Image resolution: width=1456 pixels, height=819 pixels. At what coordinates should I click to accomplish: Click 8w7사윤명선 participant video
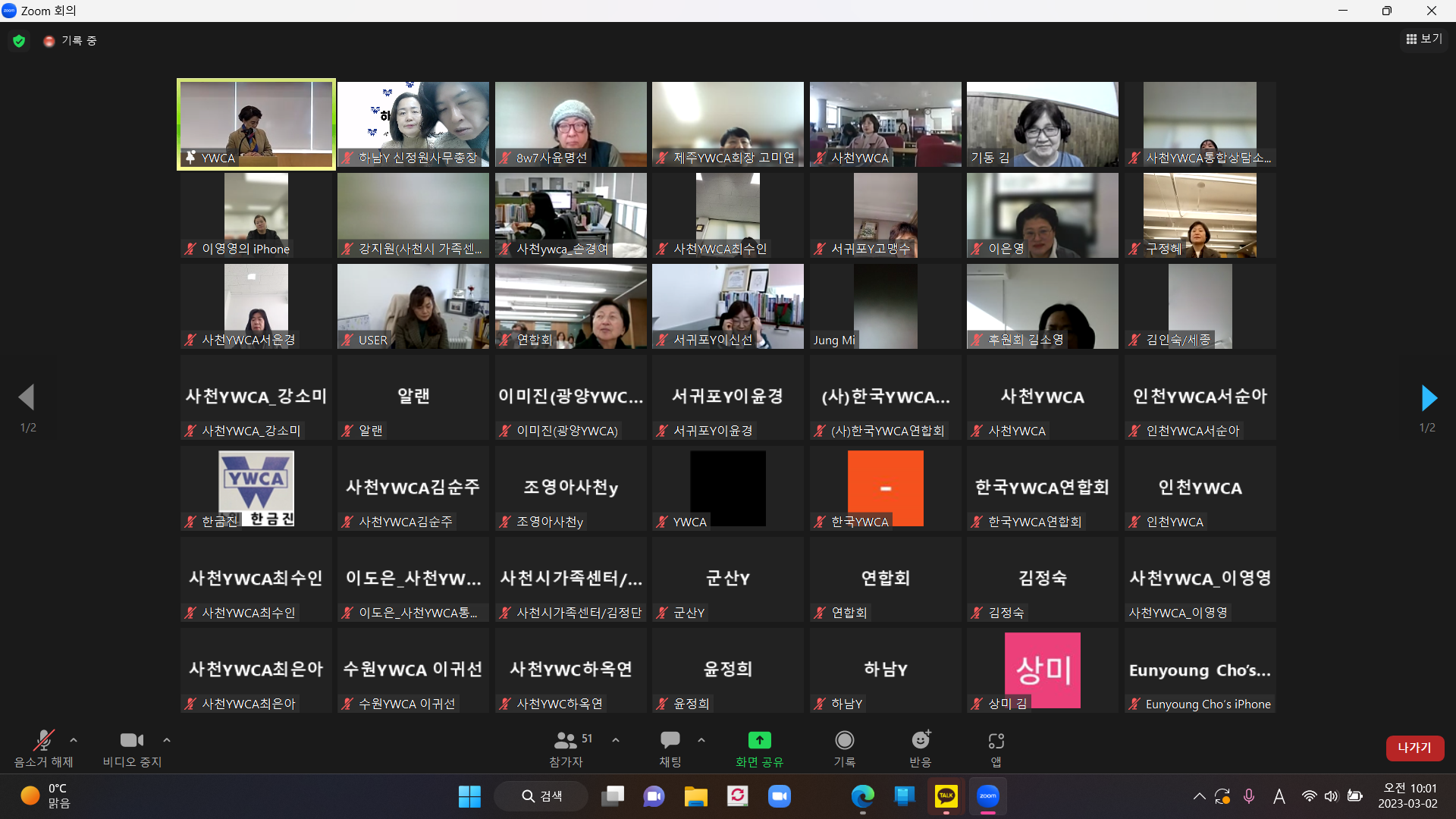coord(570,124)
